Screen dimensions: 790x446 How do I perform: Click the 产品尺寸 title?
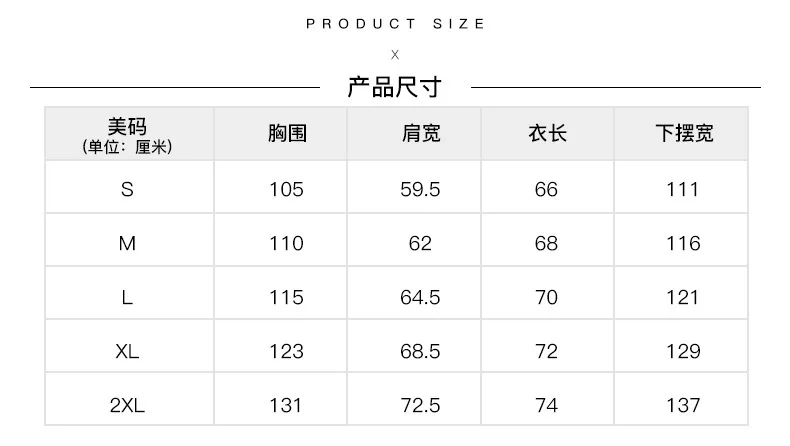click(x=395, y=87)
